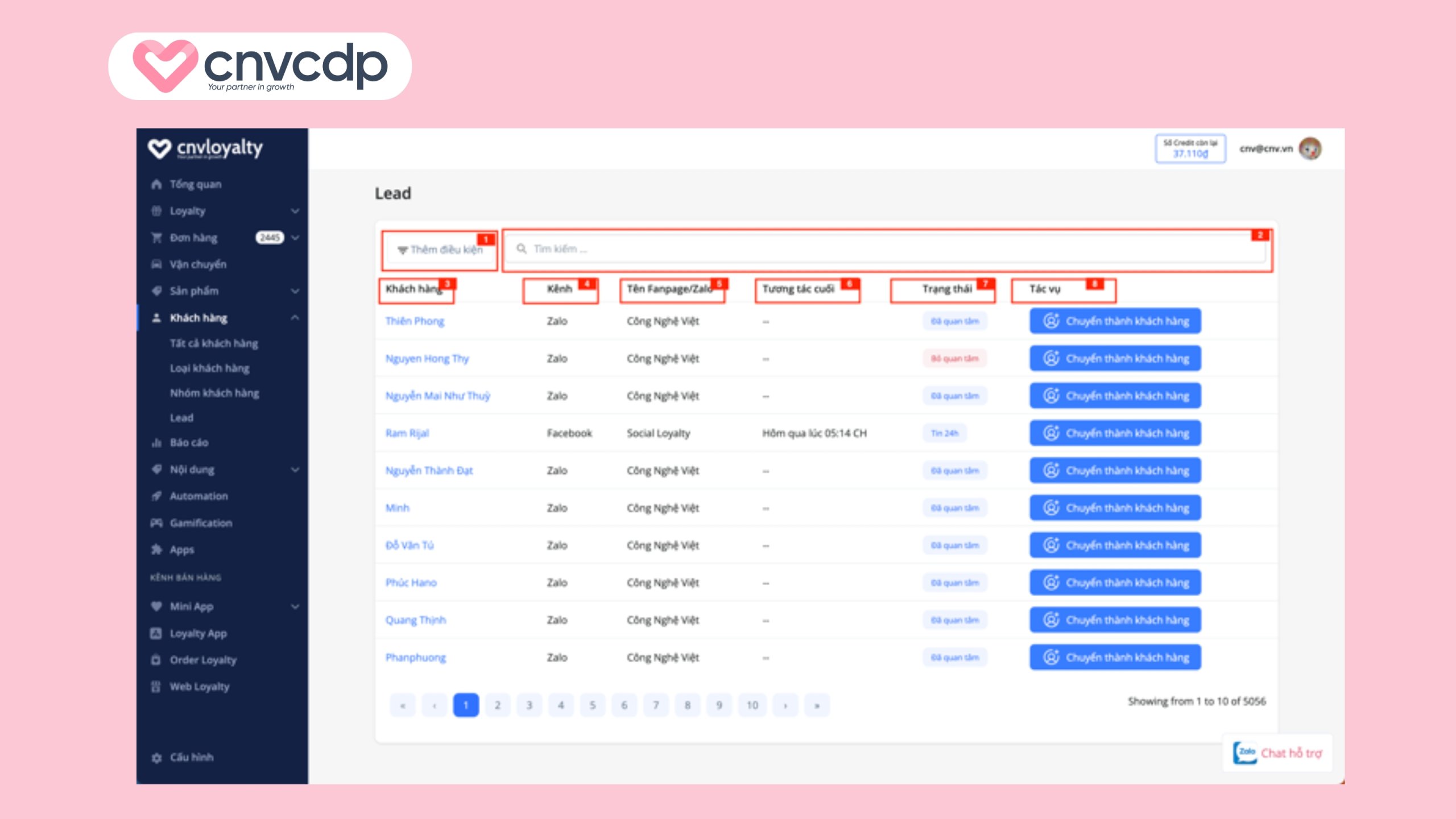
Task: Open Loại khách hàng submenu item
Action: pyautogui.click(x=209, y=368)
